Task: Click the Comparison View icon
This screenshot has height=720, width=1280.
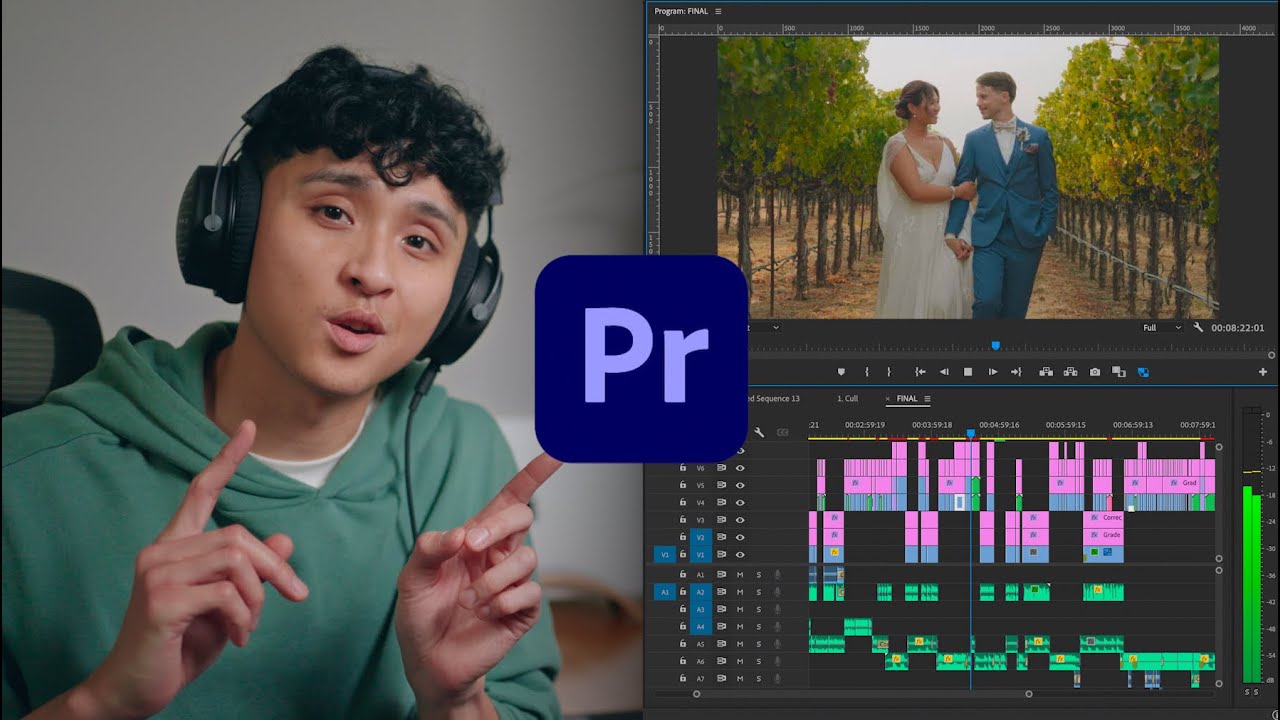Action: coord(1119,372)
